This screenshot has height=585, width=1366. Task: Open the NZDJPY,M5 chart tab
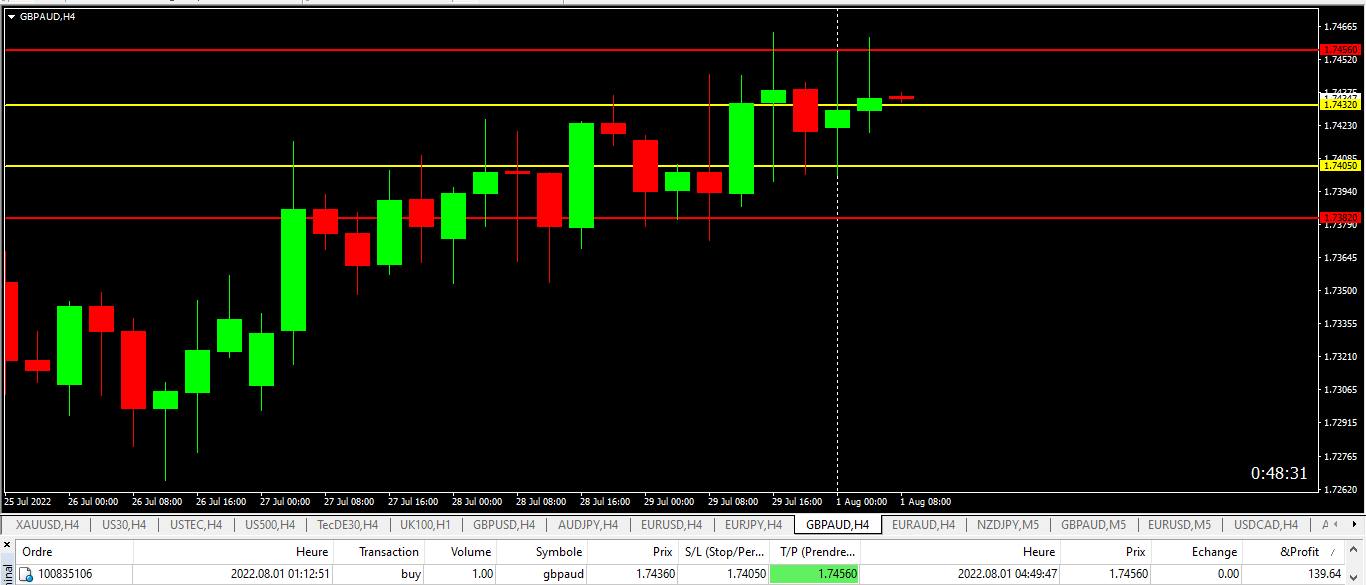(1008, 524)
